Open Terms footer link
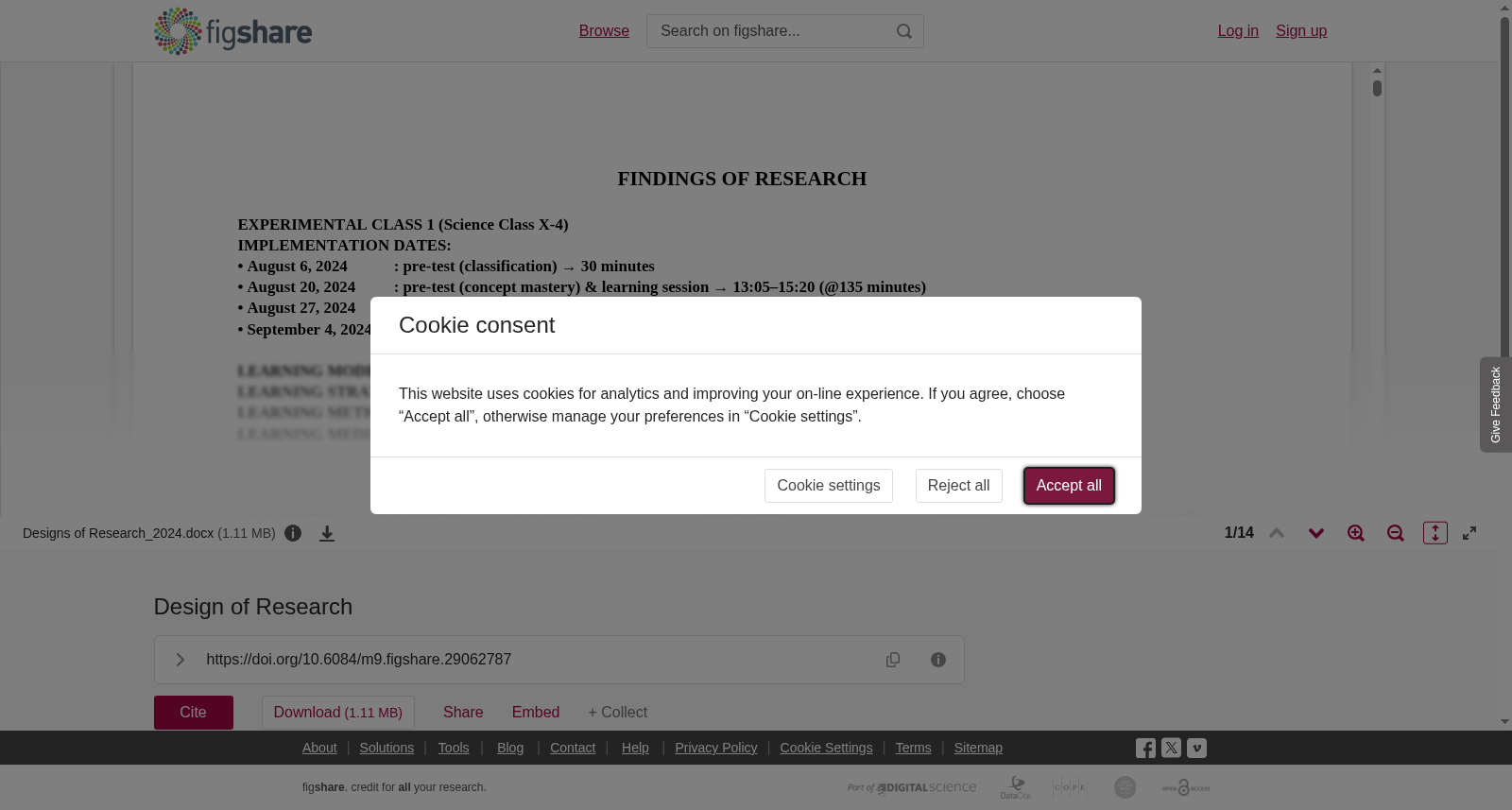Viewport: 1512px width, 810px height. click(913, 748)
